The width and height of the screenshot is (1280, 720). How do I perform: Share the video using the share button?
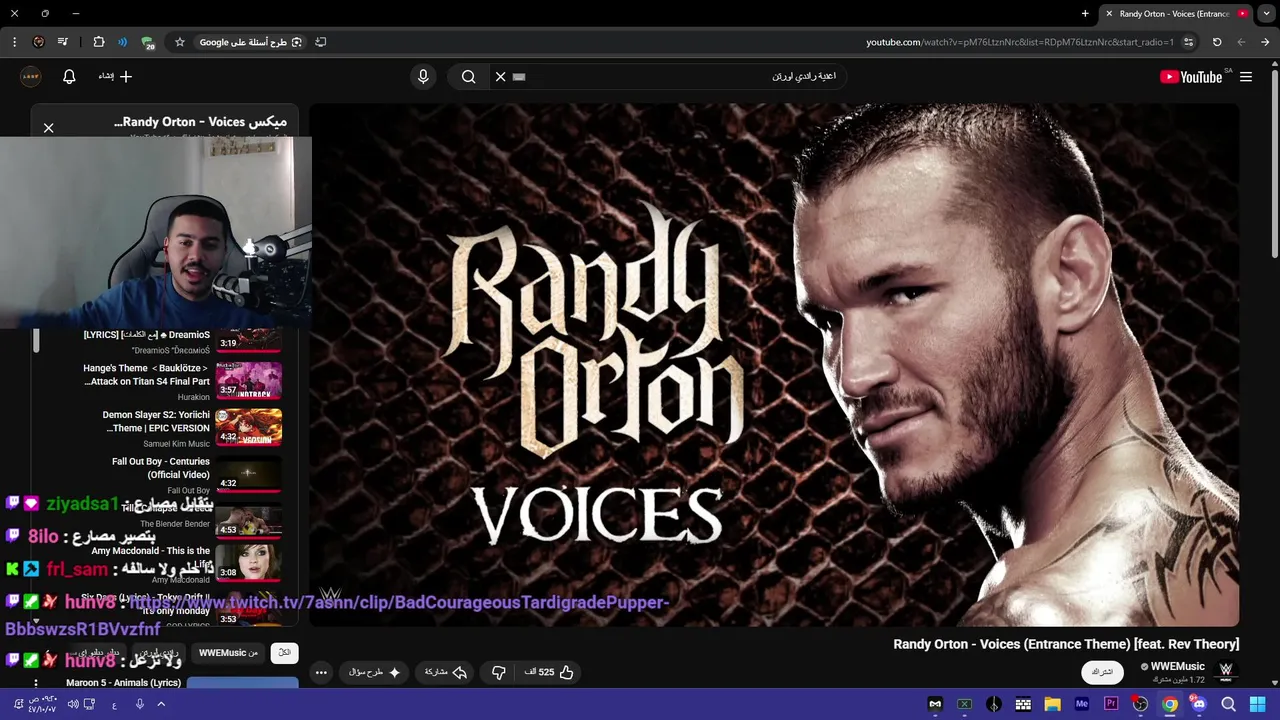pos(446,672)
